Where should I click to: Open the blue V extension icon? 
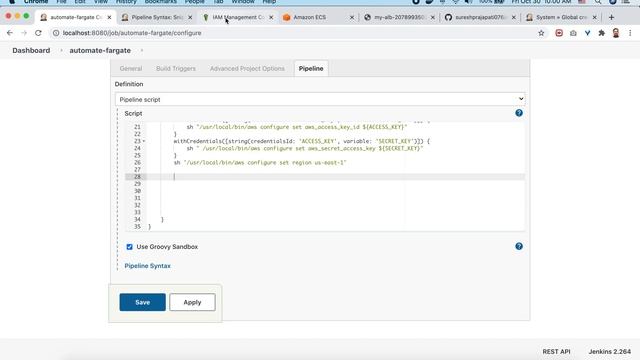(587, 33)
